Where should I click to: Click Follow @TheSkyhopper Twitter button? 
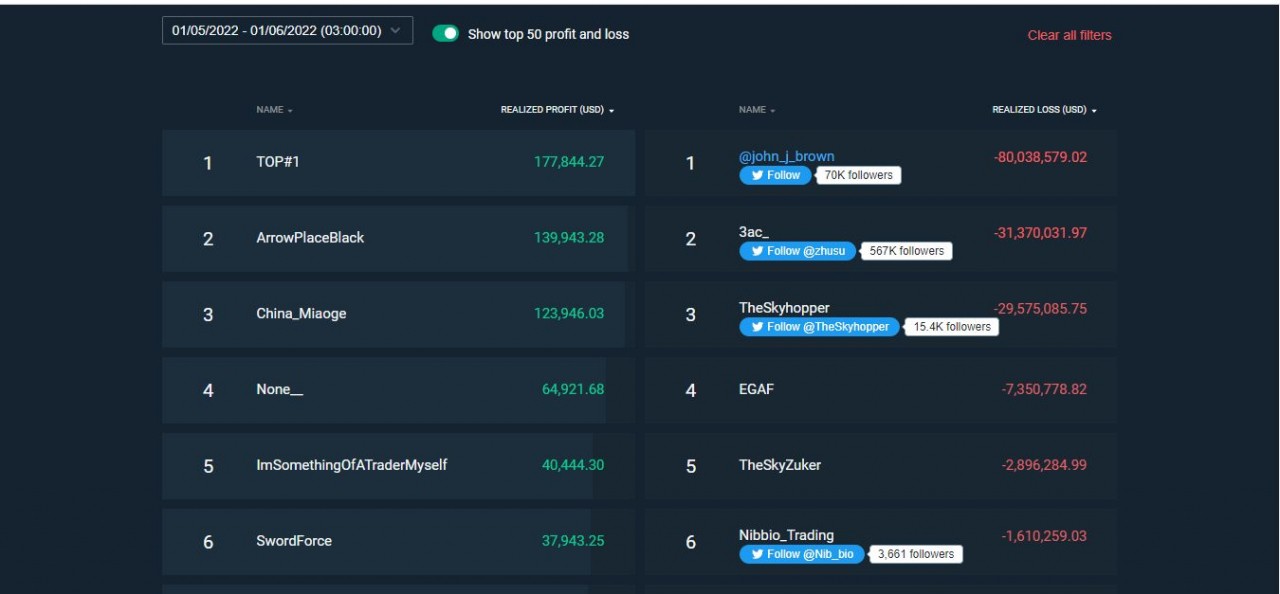click(819, 327)
